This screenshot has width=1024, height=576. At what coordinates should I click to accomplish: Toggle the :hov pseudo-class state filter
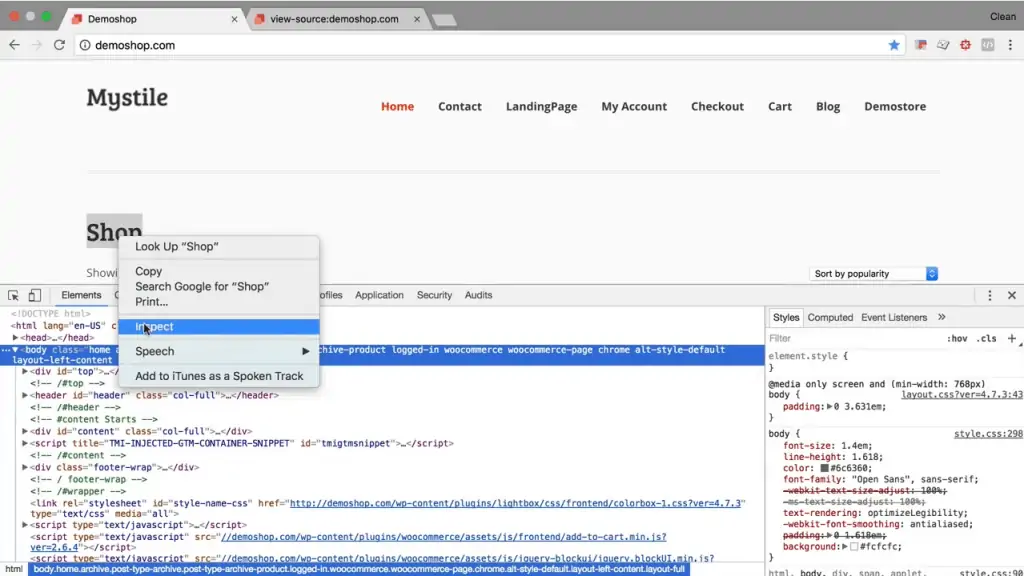pyautogui.click(x=958, y=338)
